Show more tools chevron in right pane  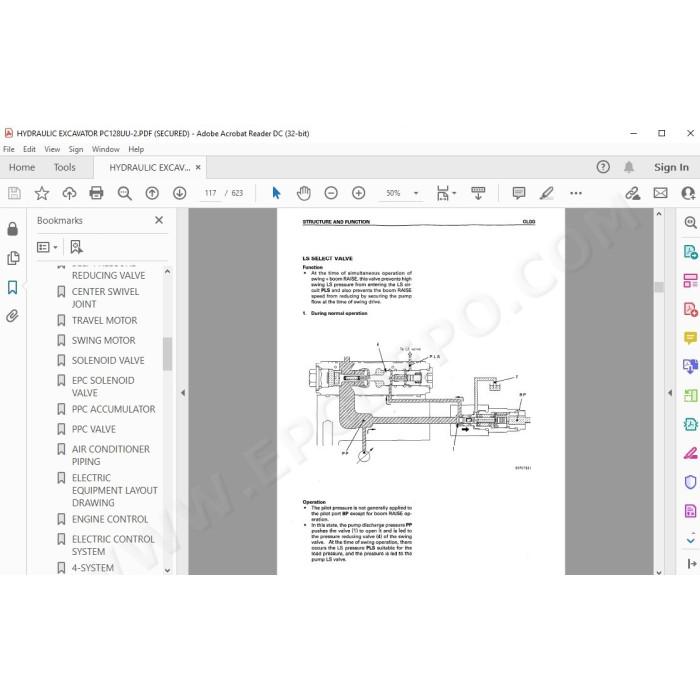691,540
